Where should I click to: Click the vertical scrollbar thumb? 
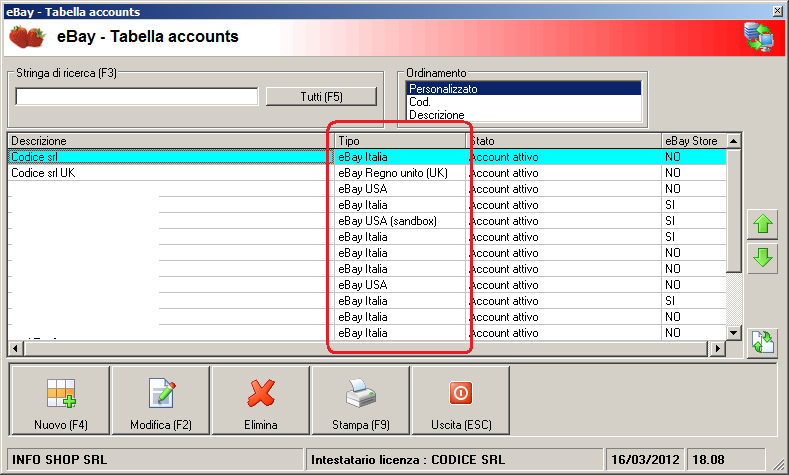(734, 210)
